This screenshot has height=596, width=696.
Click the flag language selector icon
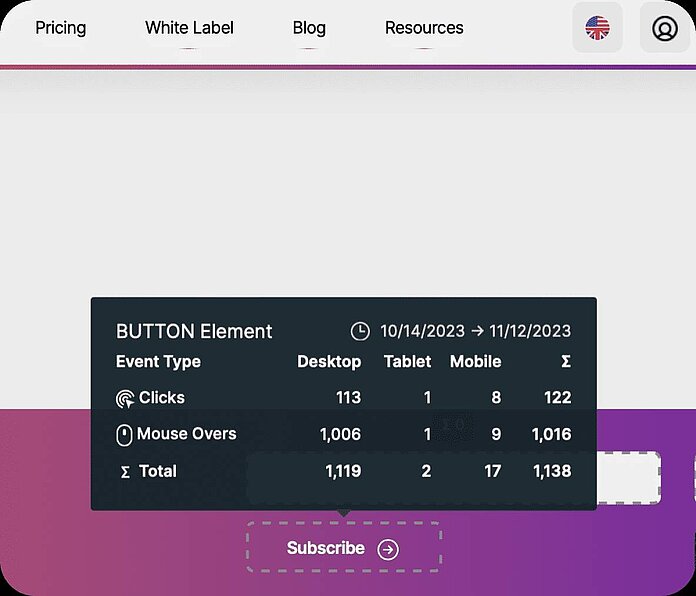[x=597, y=28]
